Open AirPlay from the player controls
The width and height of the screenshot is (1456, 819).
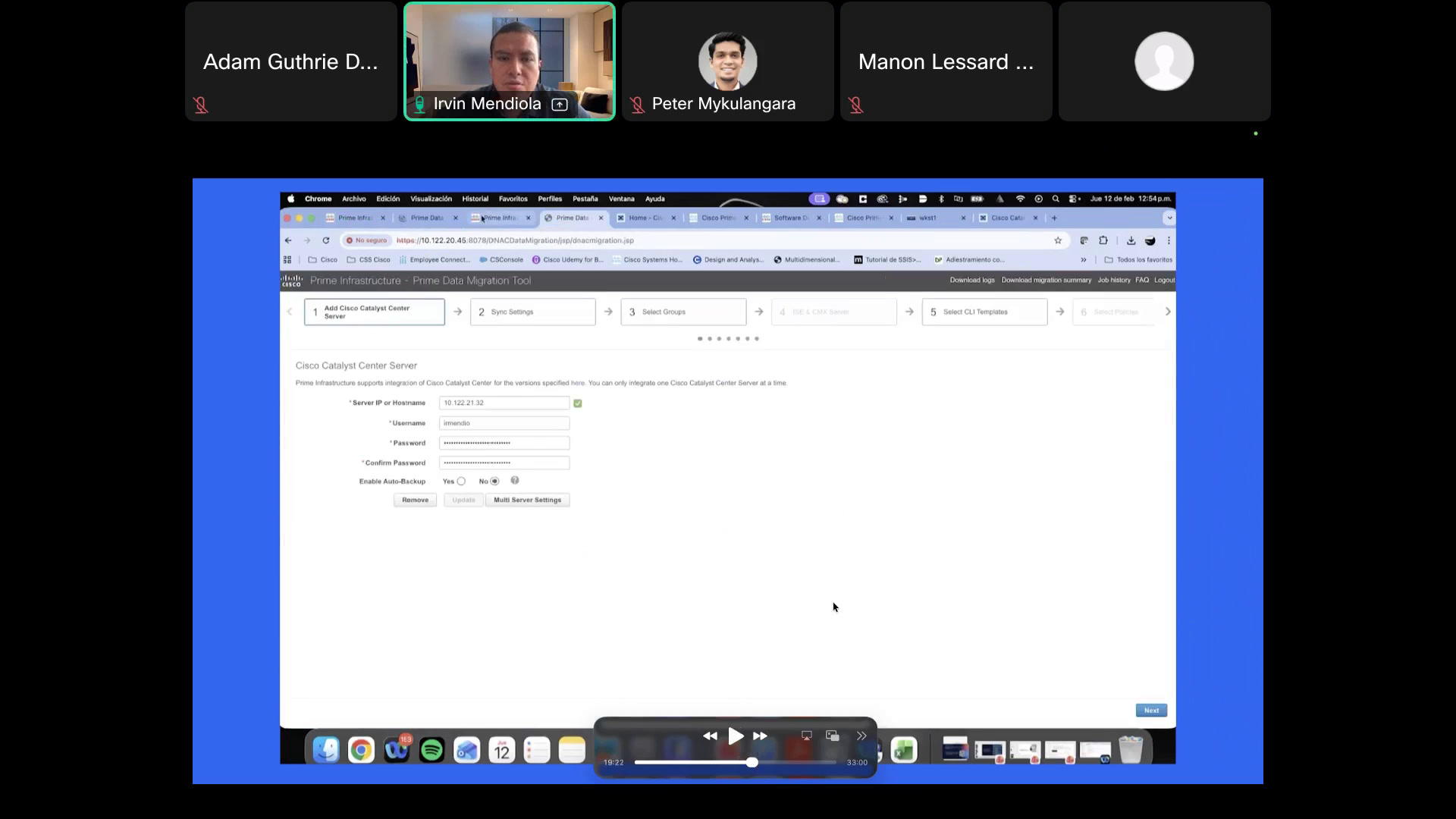tap(807, 736)
